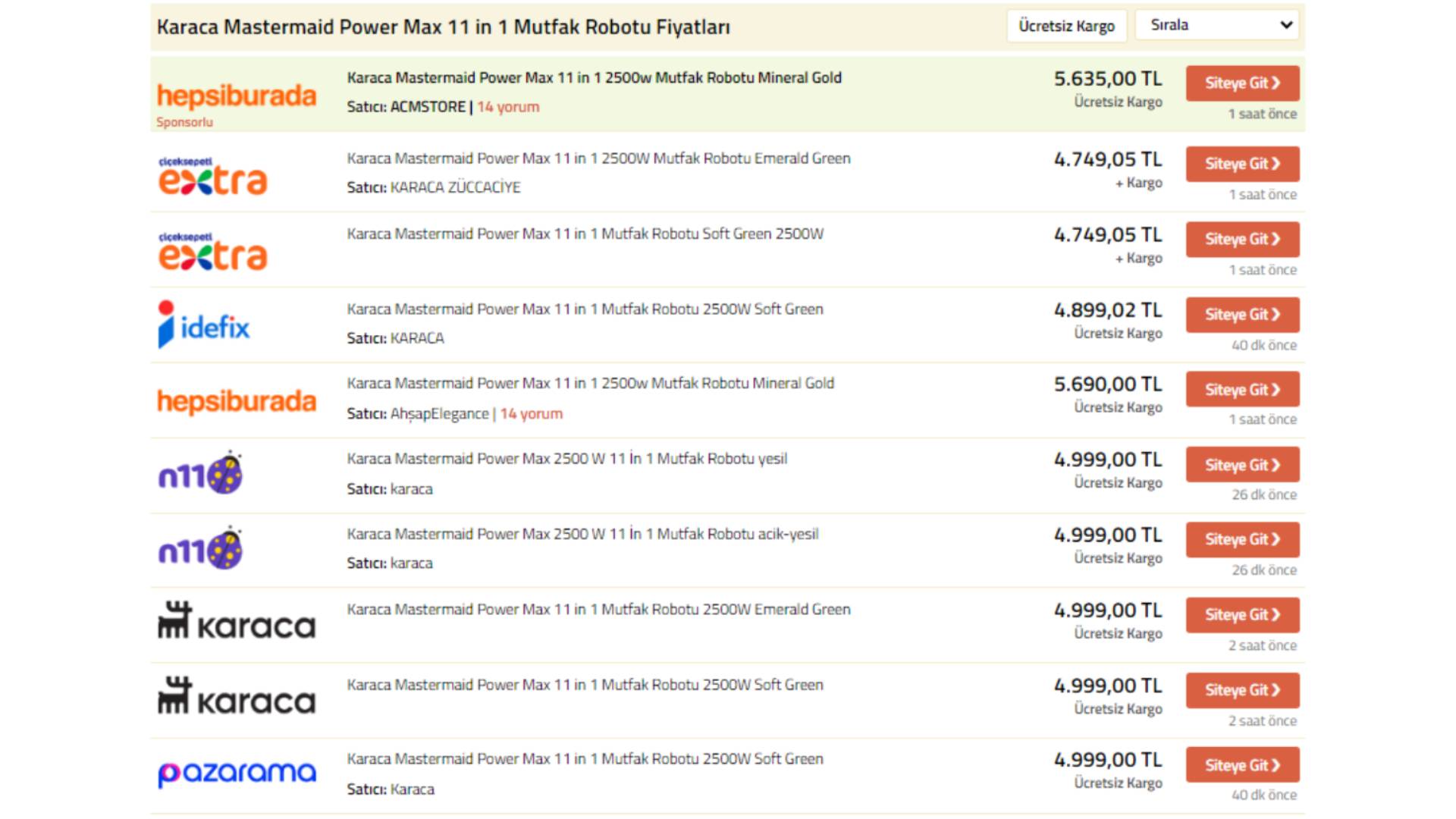Open Karaca store Emerald Green product title
Image resolution: width=1456 pixels, height=819 pixels.
599,610
